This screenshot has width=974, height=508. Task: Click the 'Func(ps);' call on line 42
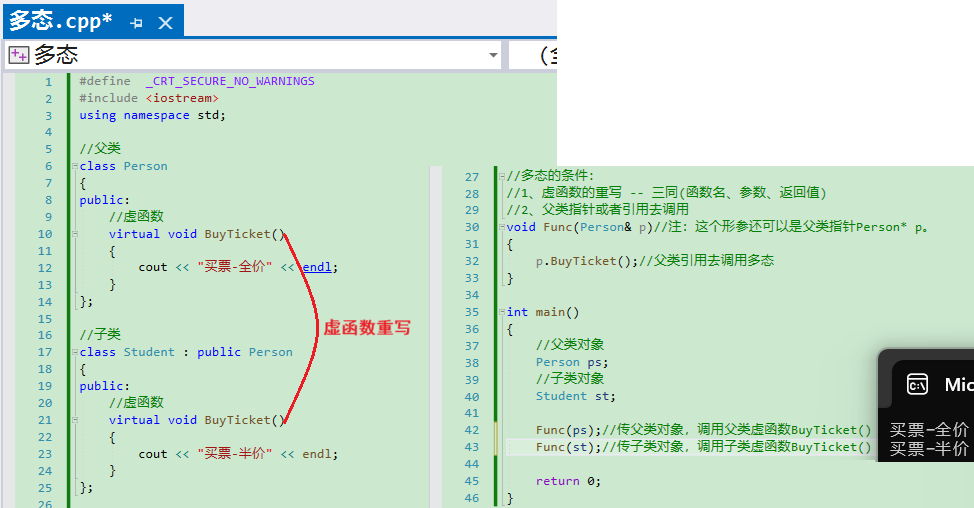click(x=568, y=430)
